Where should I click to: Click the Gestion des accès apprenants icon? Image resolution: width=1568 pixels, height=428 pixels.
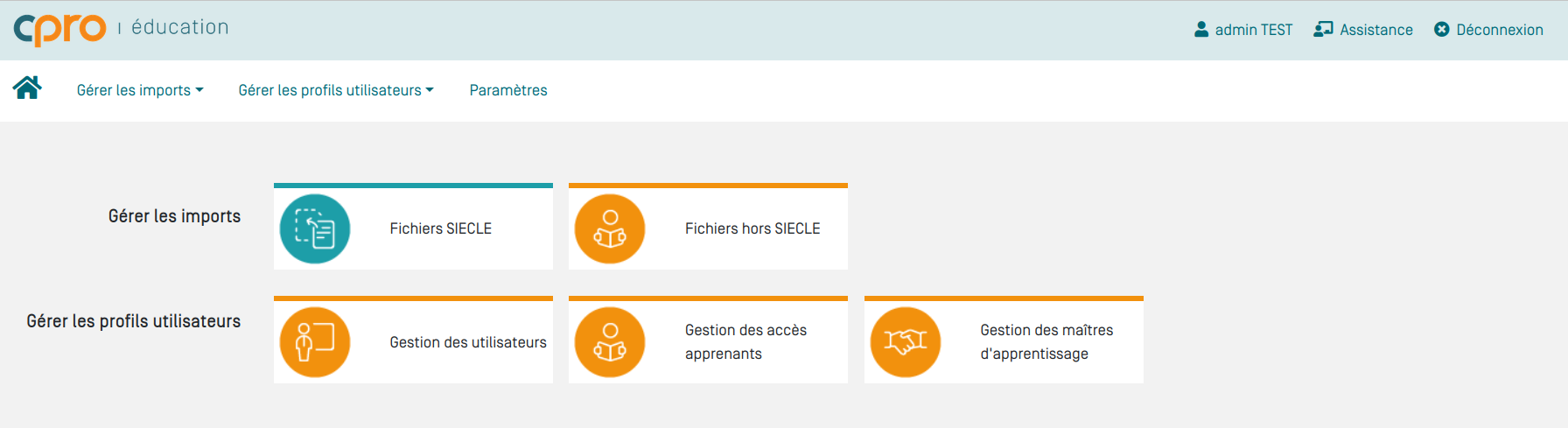pos(610,342)
